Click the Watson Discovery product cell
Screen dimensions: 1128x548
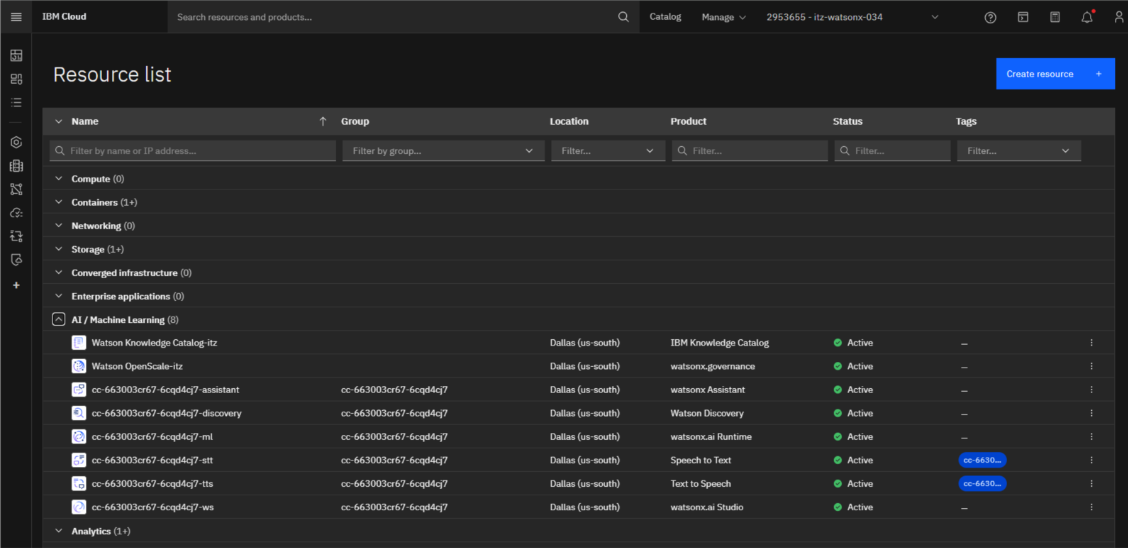707,414
